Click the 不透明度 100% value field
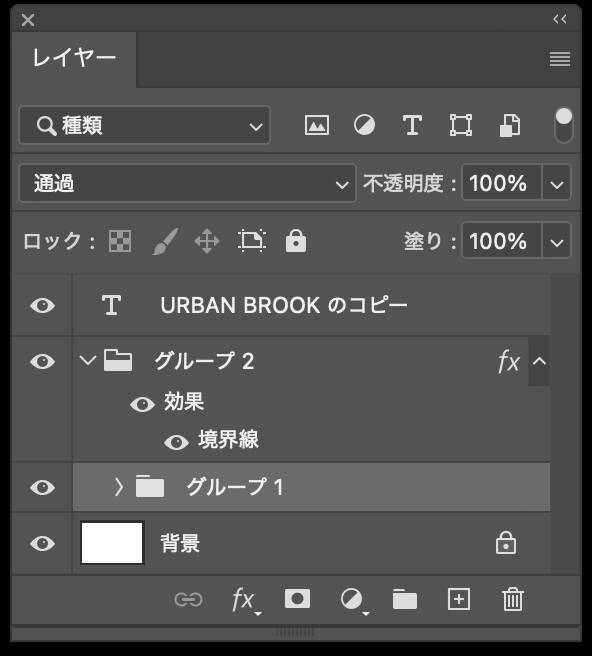Screen dimensions: 592x656 tap(502, 183)
